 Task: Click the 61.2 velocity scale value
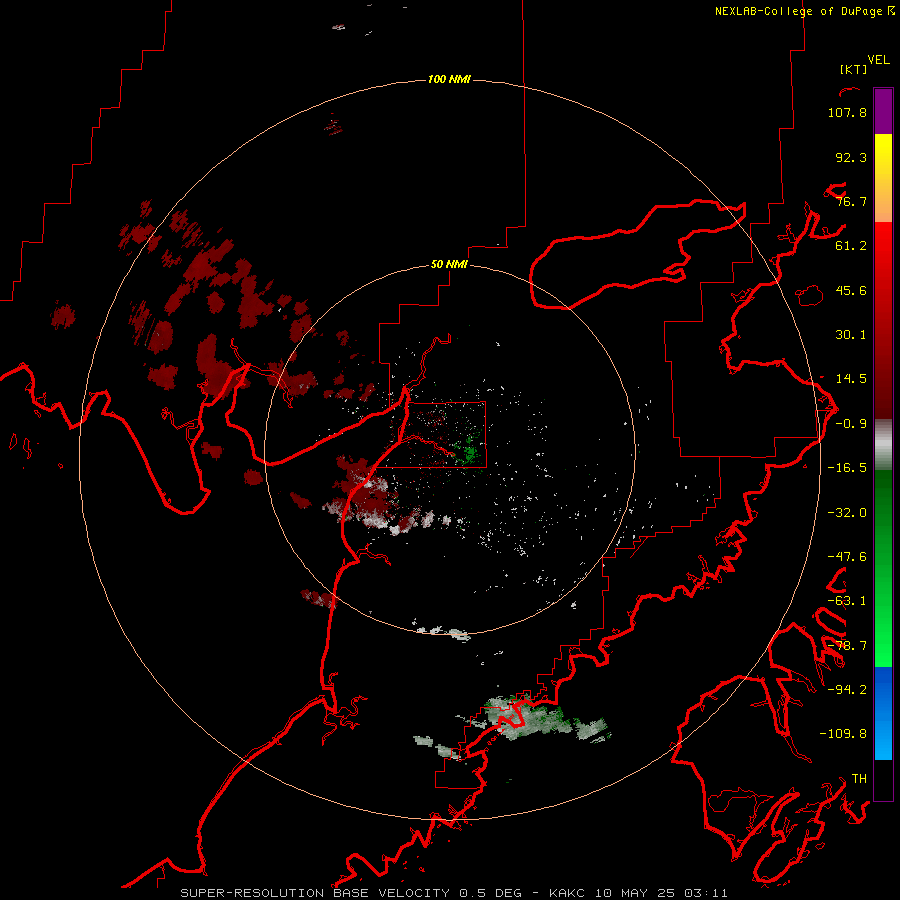pyautogui.click(x=851, y=246)
